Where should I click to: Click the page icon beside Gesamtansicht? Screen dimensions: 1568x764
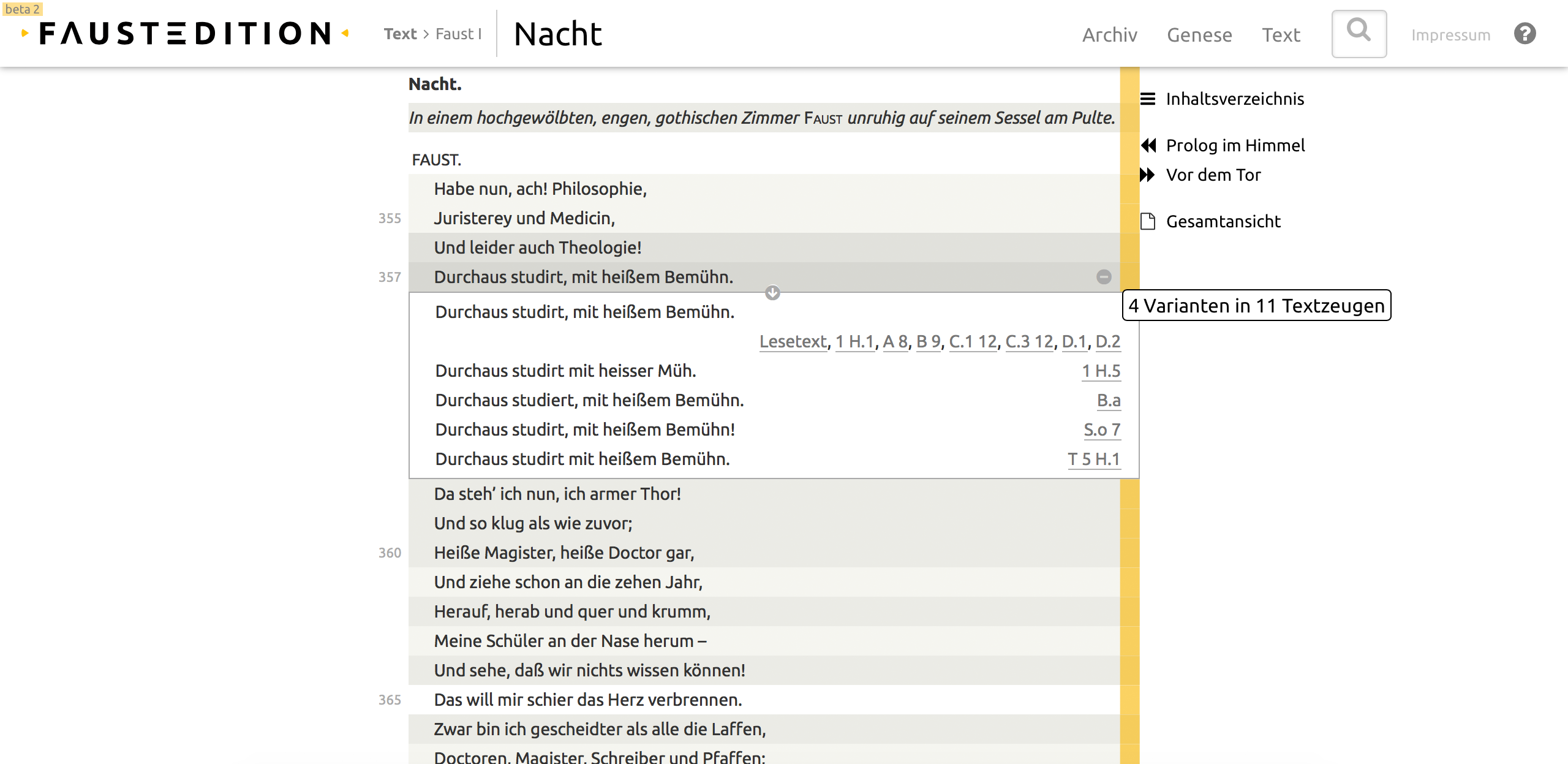pos(1148,221)
